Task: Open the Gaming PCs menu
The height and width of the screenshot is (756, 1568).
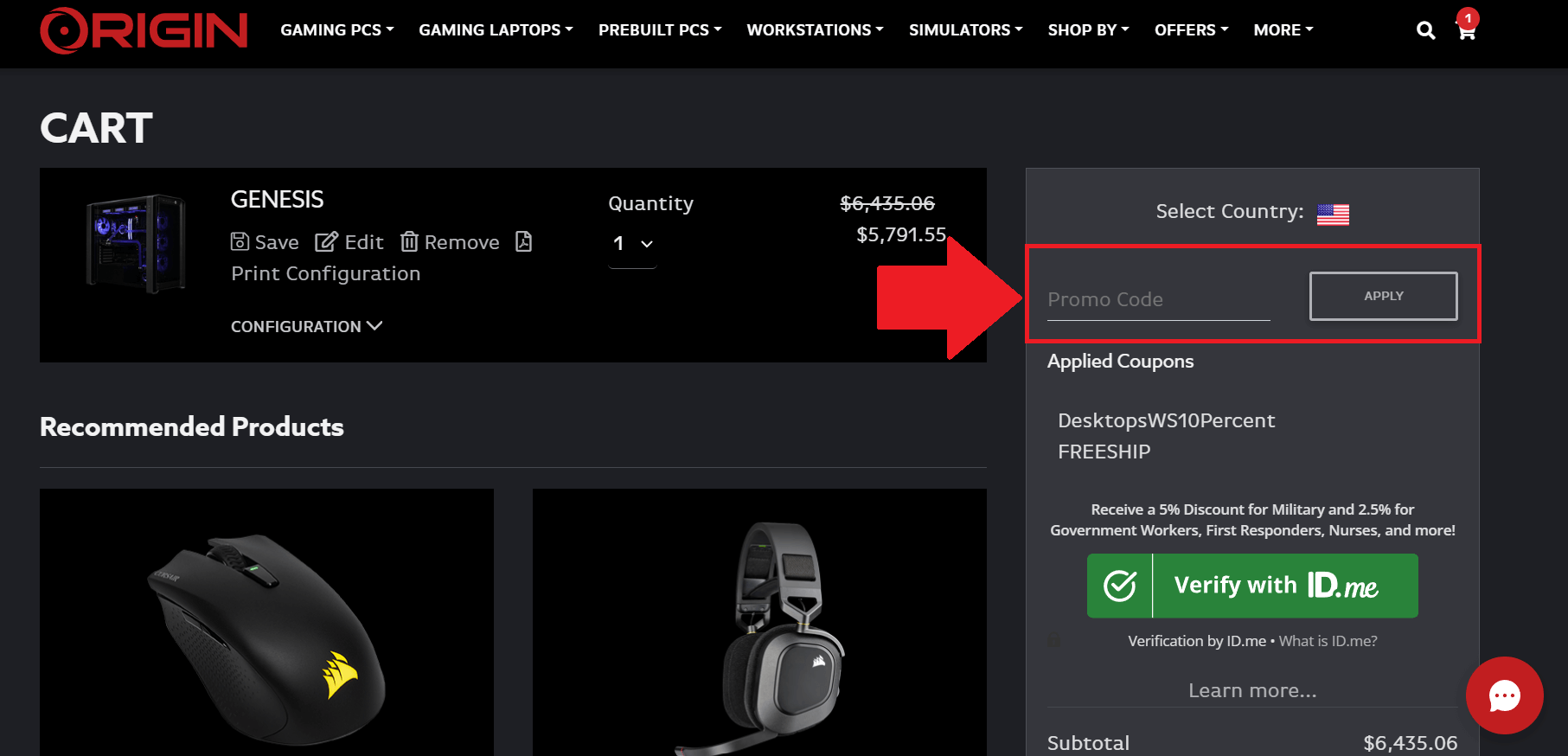Action: pyautogui.click(x=336, y=30)
